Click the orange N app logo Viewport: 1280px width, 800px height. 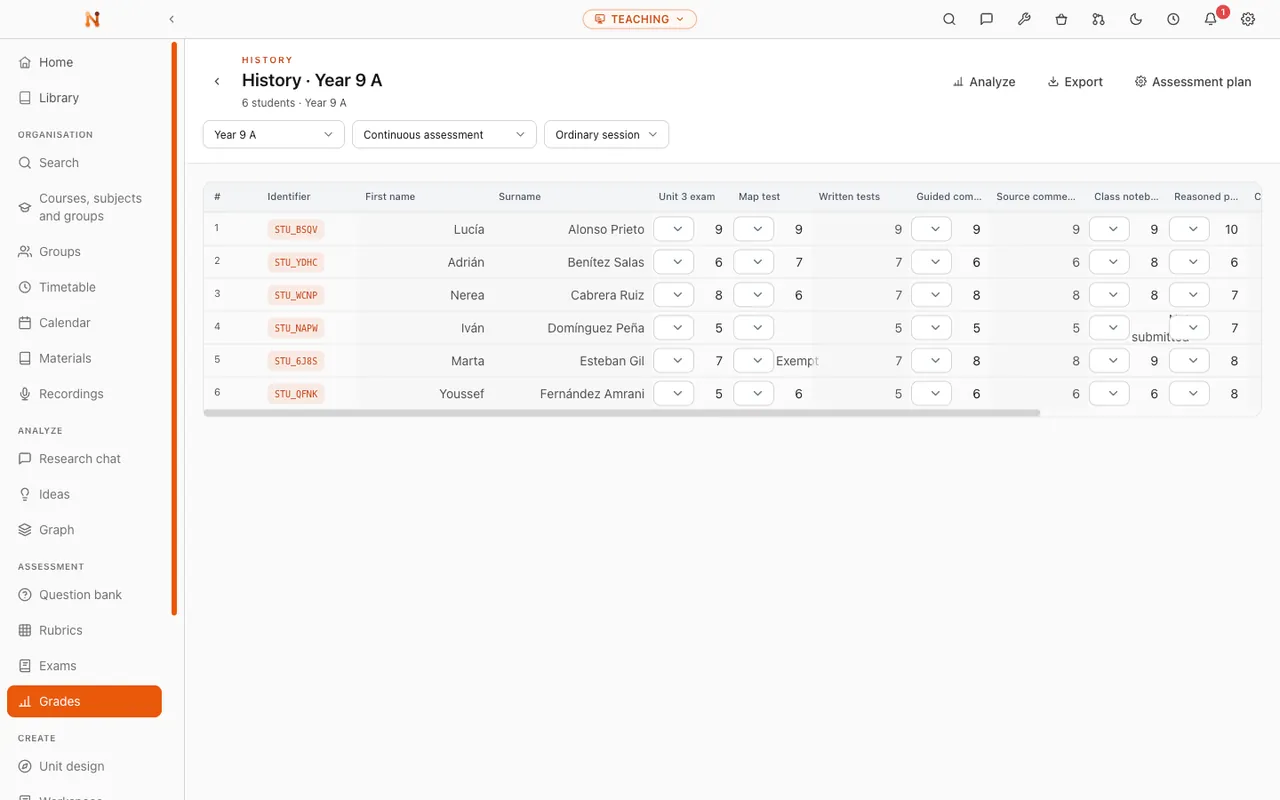[x=92, y=19]
